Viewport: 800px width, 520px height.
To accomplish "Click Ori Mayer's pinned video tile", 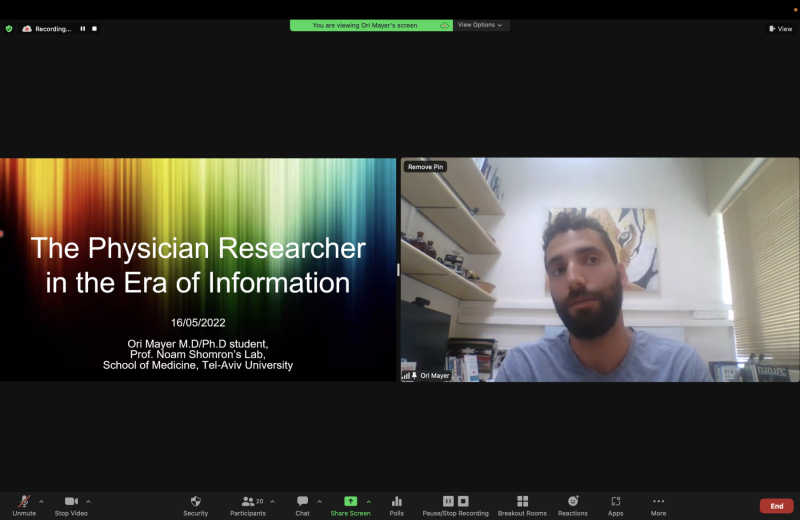I will click(x=600, y=269).
